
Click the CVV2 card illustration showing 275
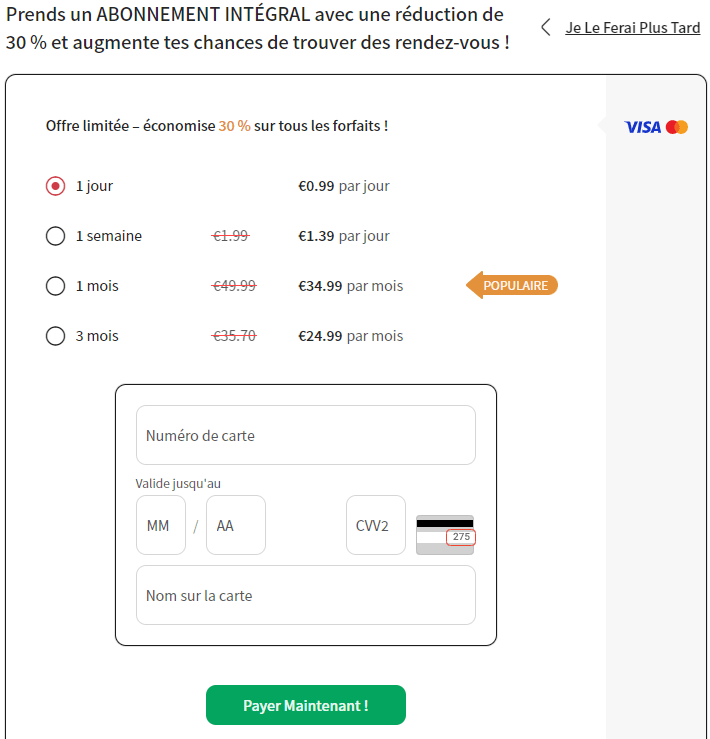click(445, 535)
